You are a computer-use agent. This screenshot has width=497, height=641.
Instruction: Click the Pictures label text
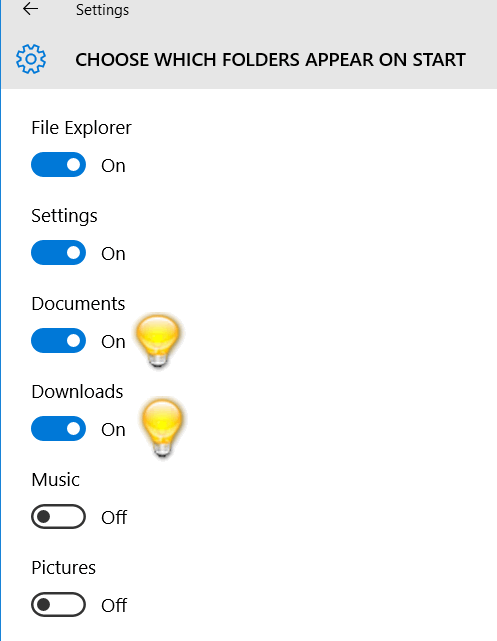64,568
